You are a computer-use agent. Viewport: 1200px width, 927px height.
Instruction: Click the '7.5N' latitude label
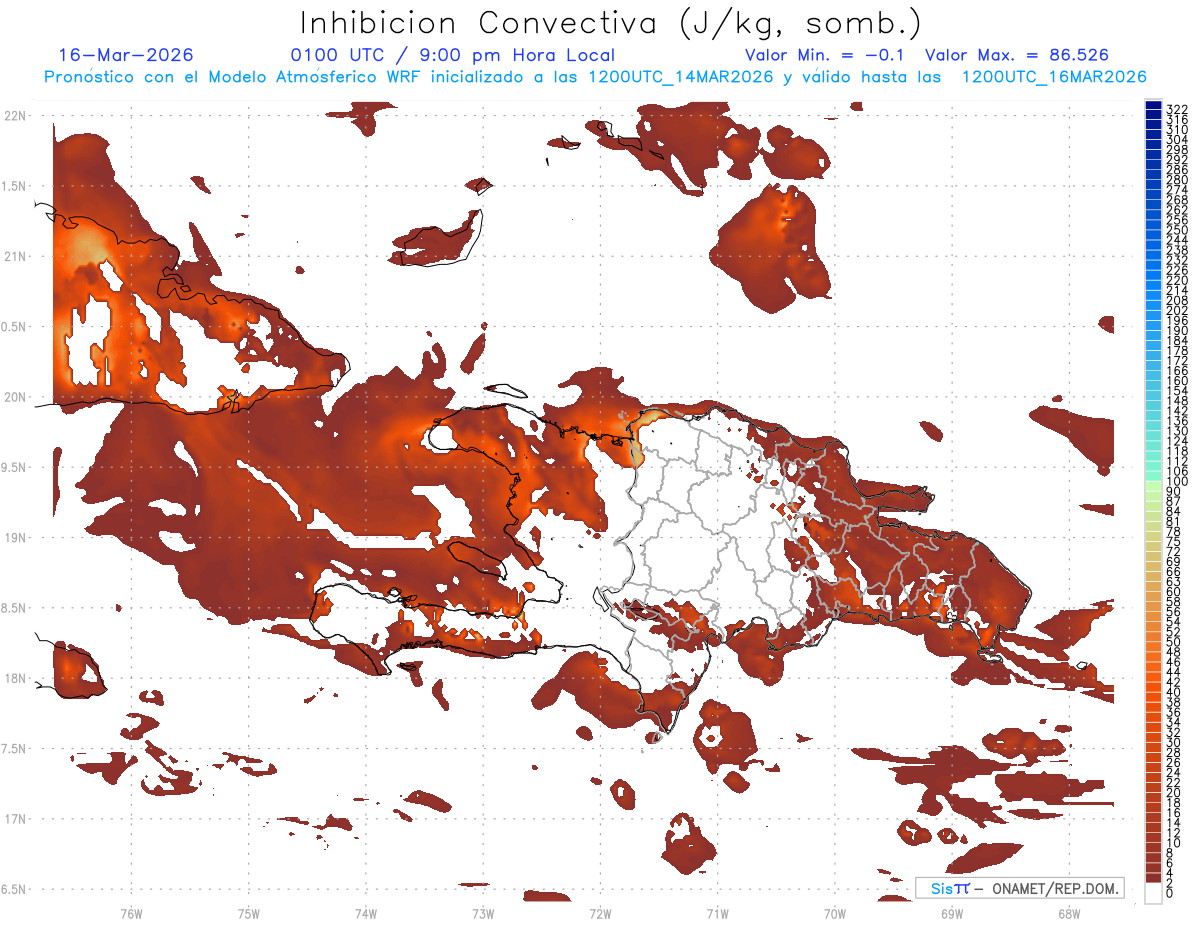click(x=13, y=749)
